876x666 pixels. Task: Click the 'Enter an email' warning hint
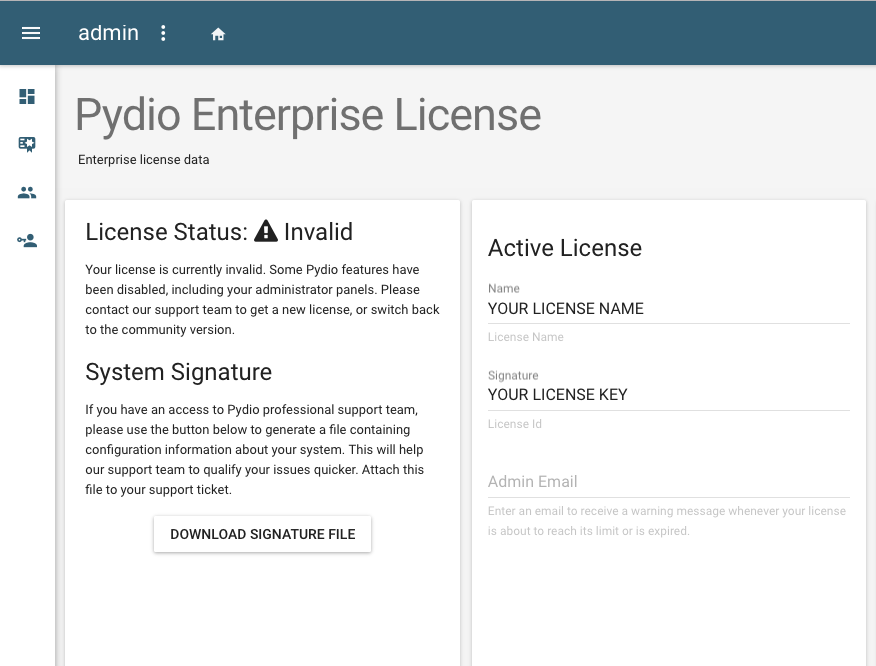[x=667, y=521]
